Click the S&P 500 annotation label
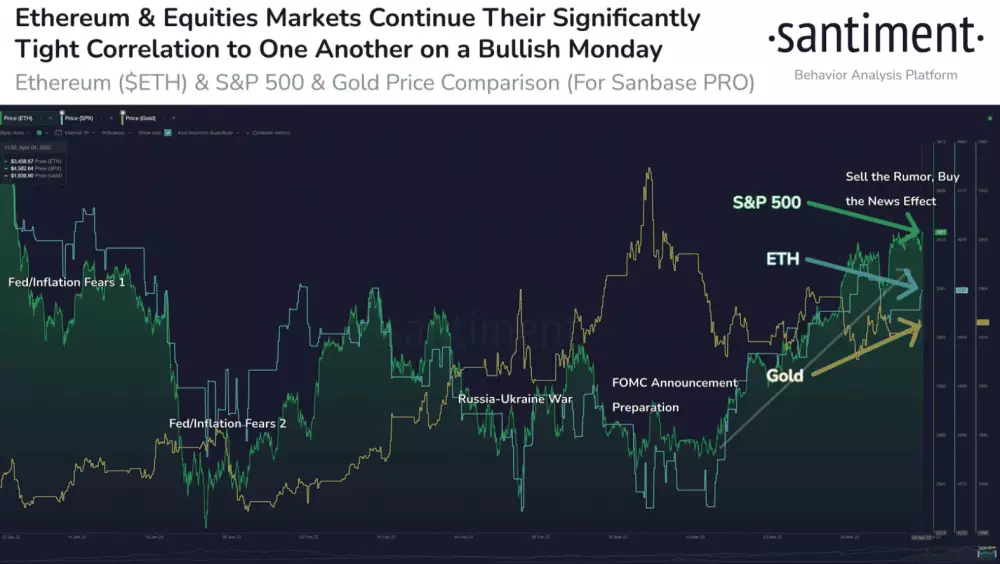1000x564 pixels. 766,202
